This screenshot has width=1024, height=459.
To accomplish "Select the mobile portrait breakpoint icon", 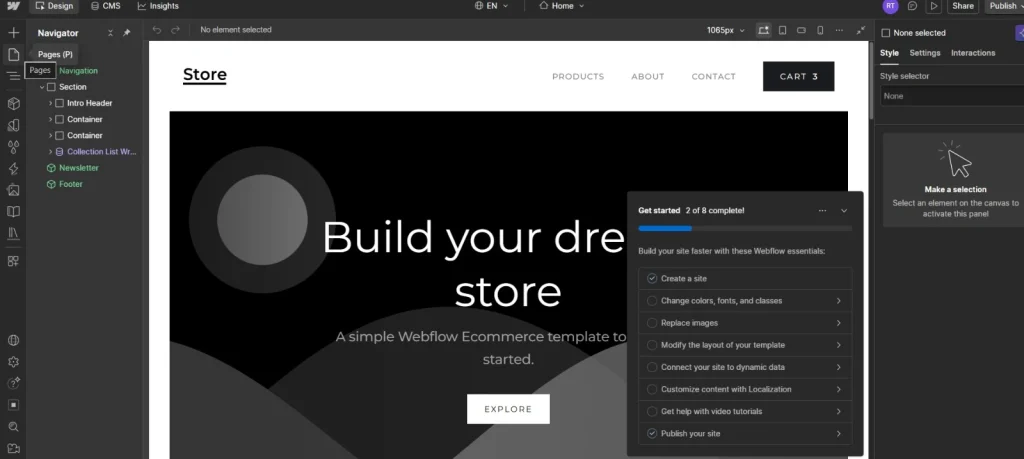I will coord(820,30).
